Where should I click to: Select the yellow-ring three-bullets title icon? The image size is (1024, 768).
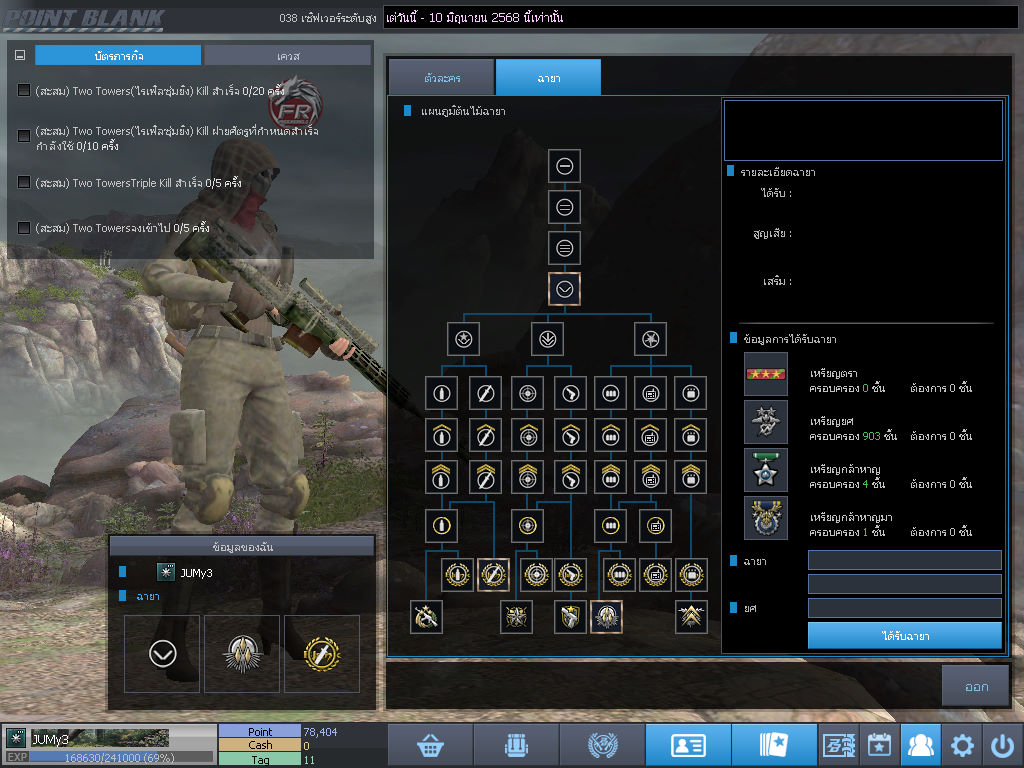(x=611, y=526)
